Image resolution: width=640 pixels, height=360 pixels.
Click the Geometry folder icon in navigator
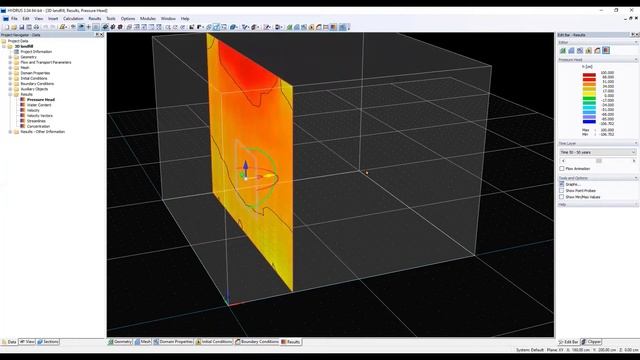(x=17, y=57)
